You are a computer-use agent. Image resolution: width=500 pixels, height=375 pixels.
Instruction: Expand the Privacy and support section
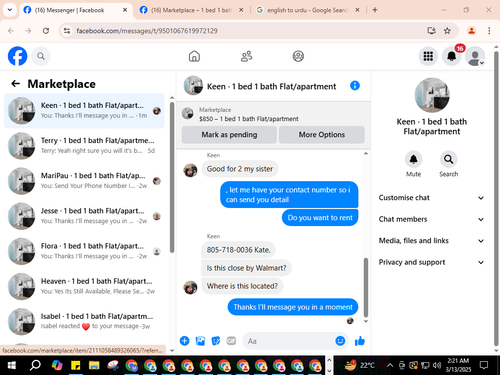(431, 262)
